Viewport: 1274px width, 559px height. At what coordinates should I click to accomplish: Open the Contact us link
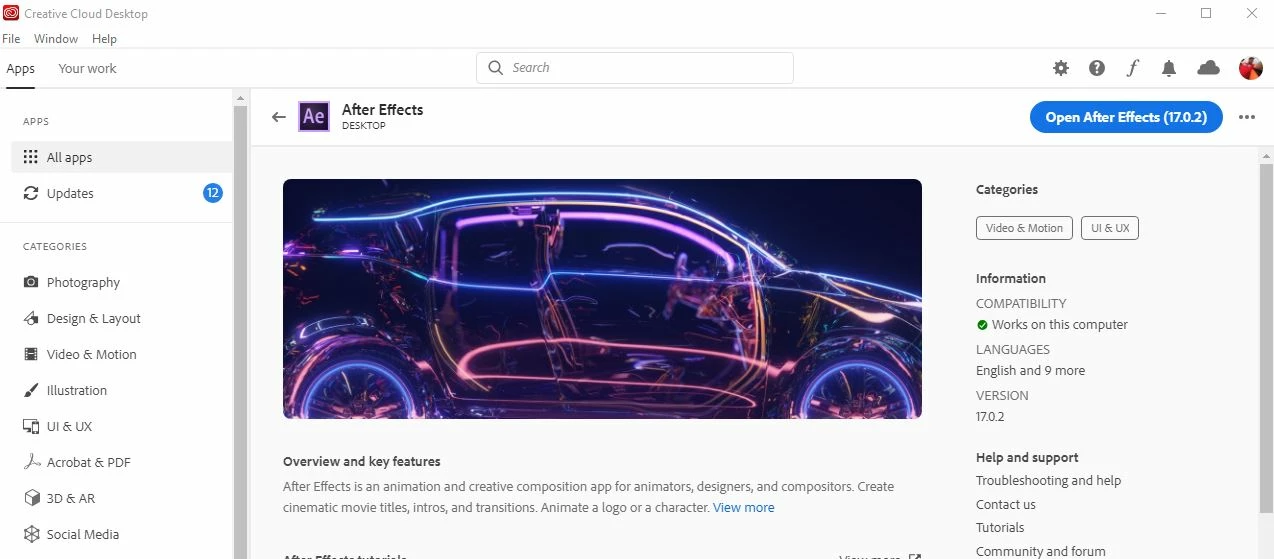[1006, 505]
